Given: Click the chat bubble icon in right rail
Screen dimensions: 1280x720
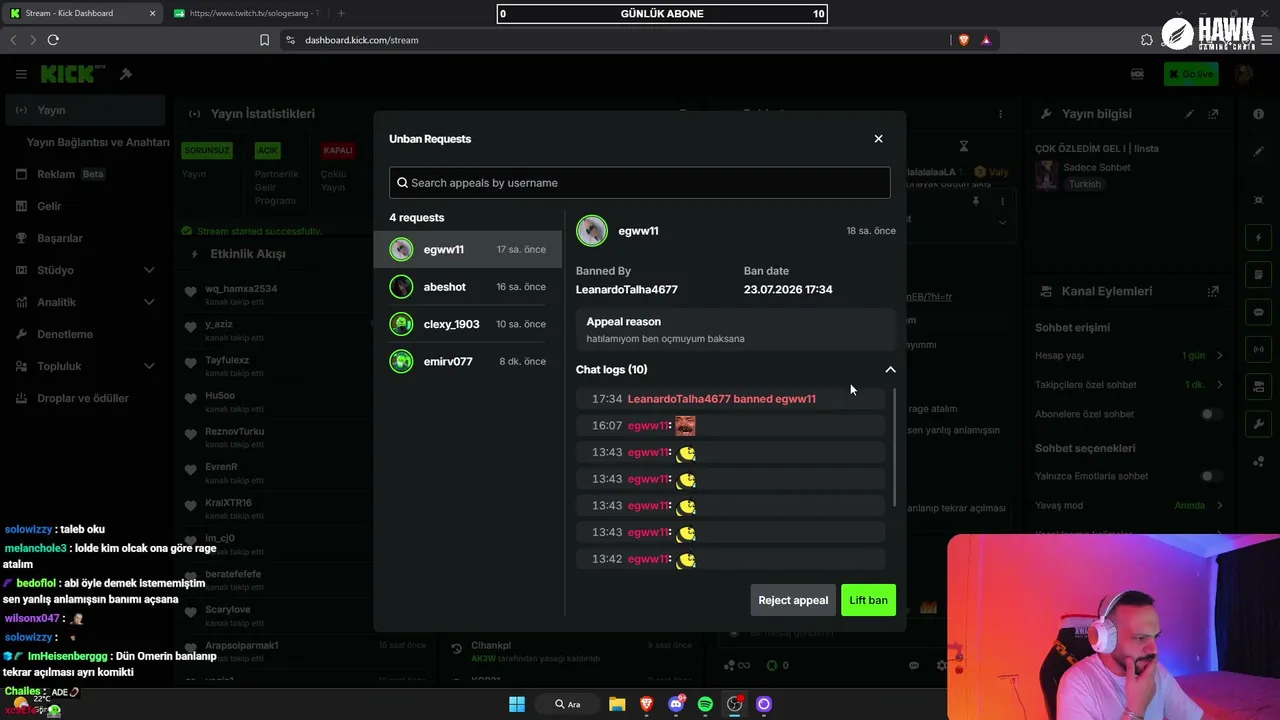Looking at the screenshot, I should click(1258, 312).
